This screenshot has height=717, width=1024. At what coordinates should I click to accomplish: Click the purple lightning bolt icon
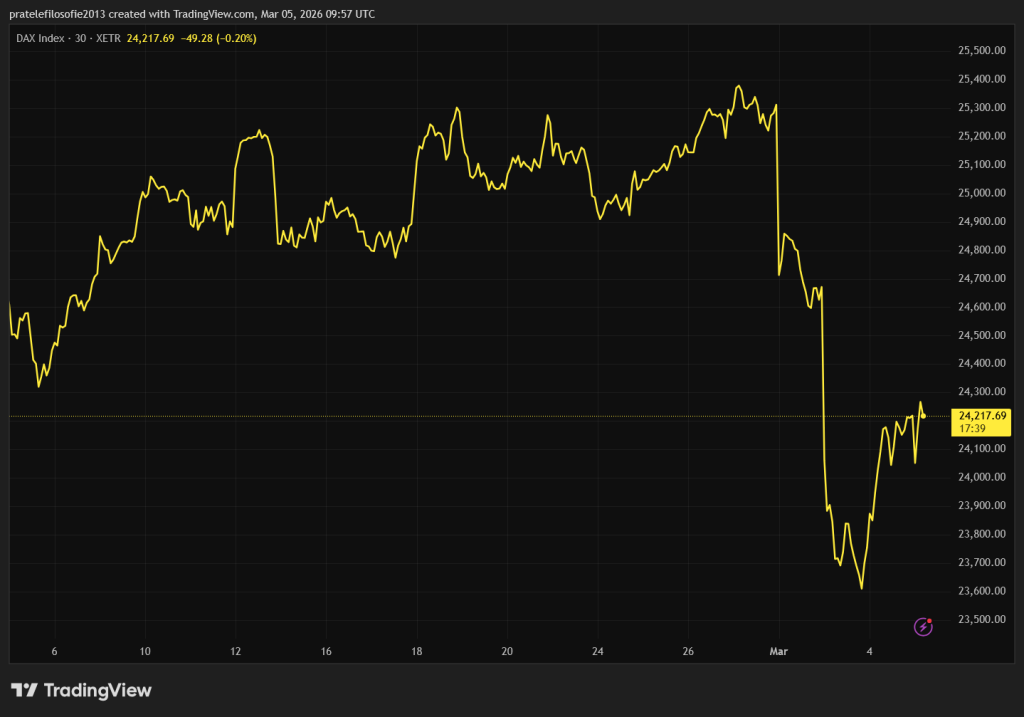(x=923, y=627)
